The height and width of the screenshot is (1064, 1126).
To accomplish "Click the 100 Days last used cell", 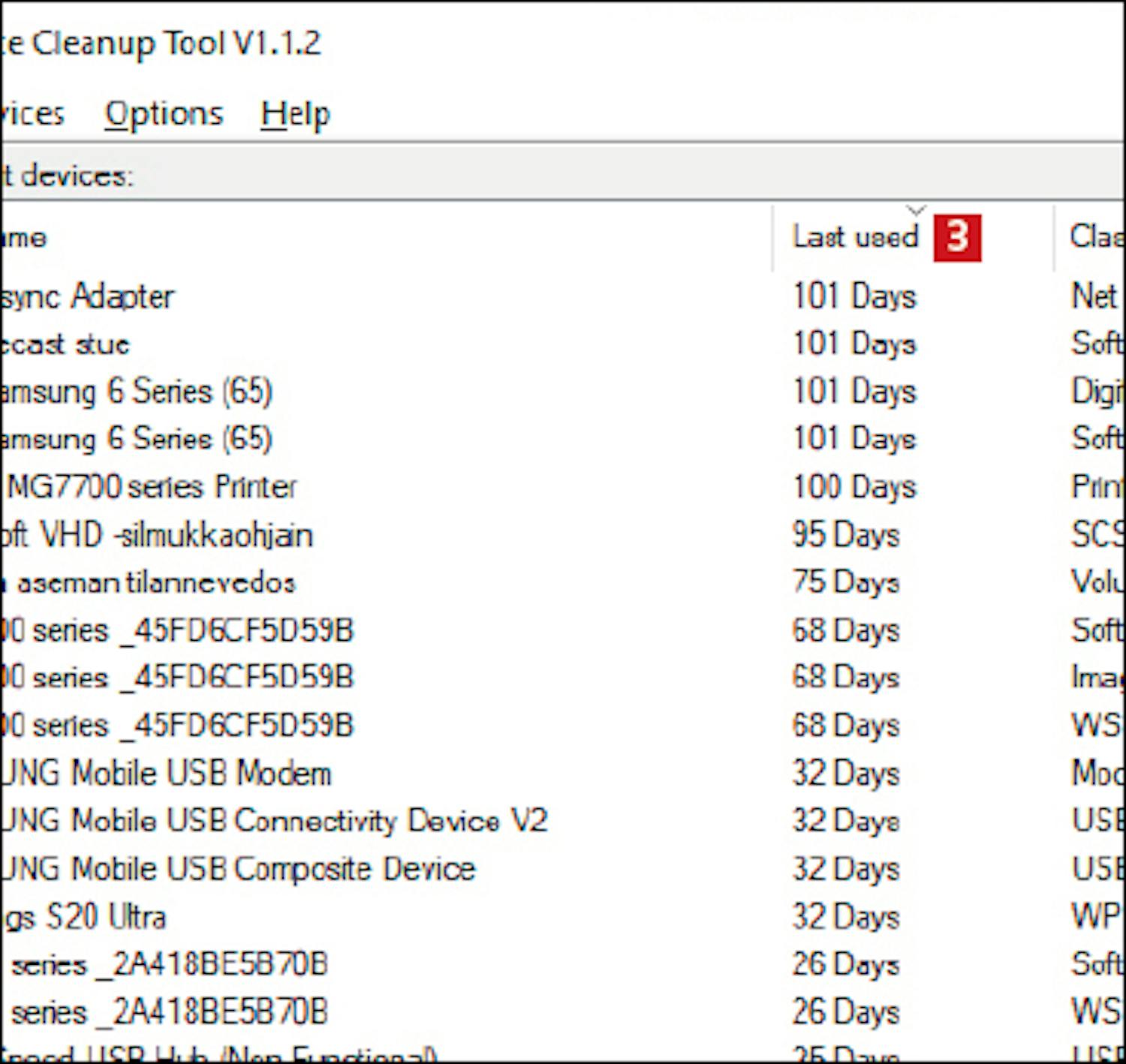I will pyautogui.click(x=855, y=487).
